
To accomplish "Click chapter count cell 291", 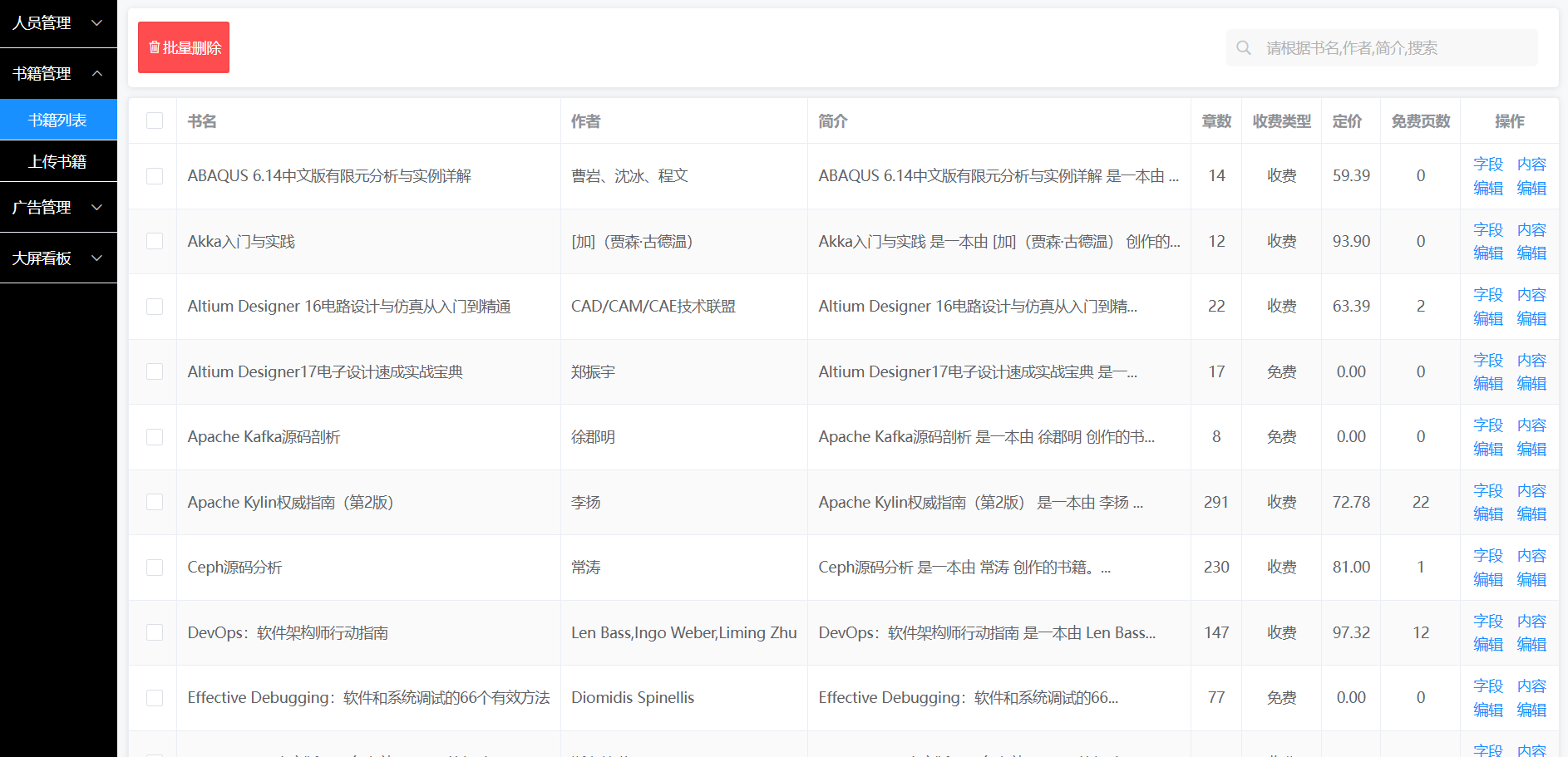I will pos(1216,502).
